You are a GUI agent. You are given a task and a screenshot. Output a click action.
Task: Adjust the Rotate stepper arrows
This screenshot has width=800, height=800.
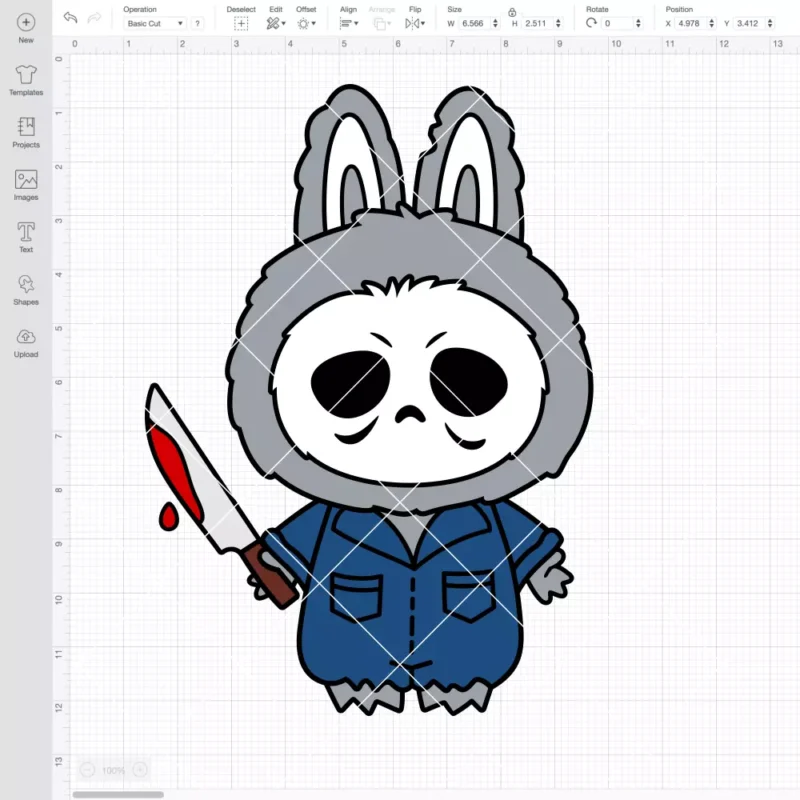click(638, 23)
